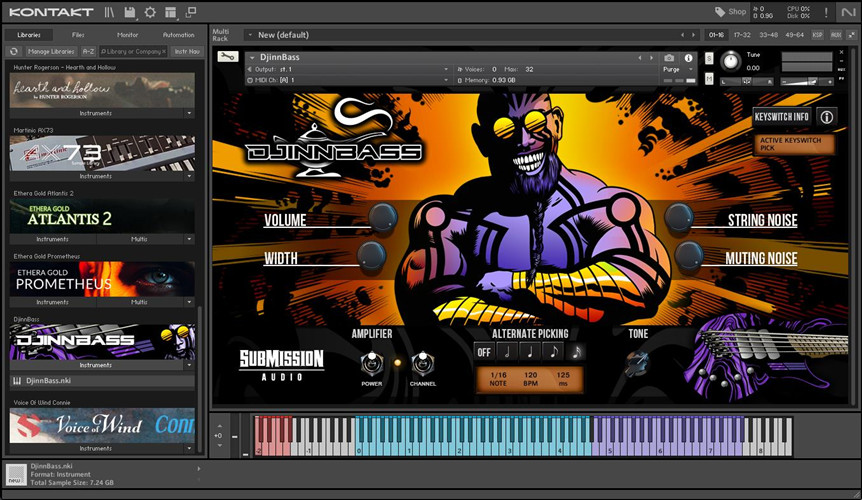Viewport: 862px width, 500px height.
Task: Open the DjinnBass library banner
Action: pos(102,342)
